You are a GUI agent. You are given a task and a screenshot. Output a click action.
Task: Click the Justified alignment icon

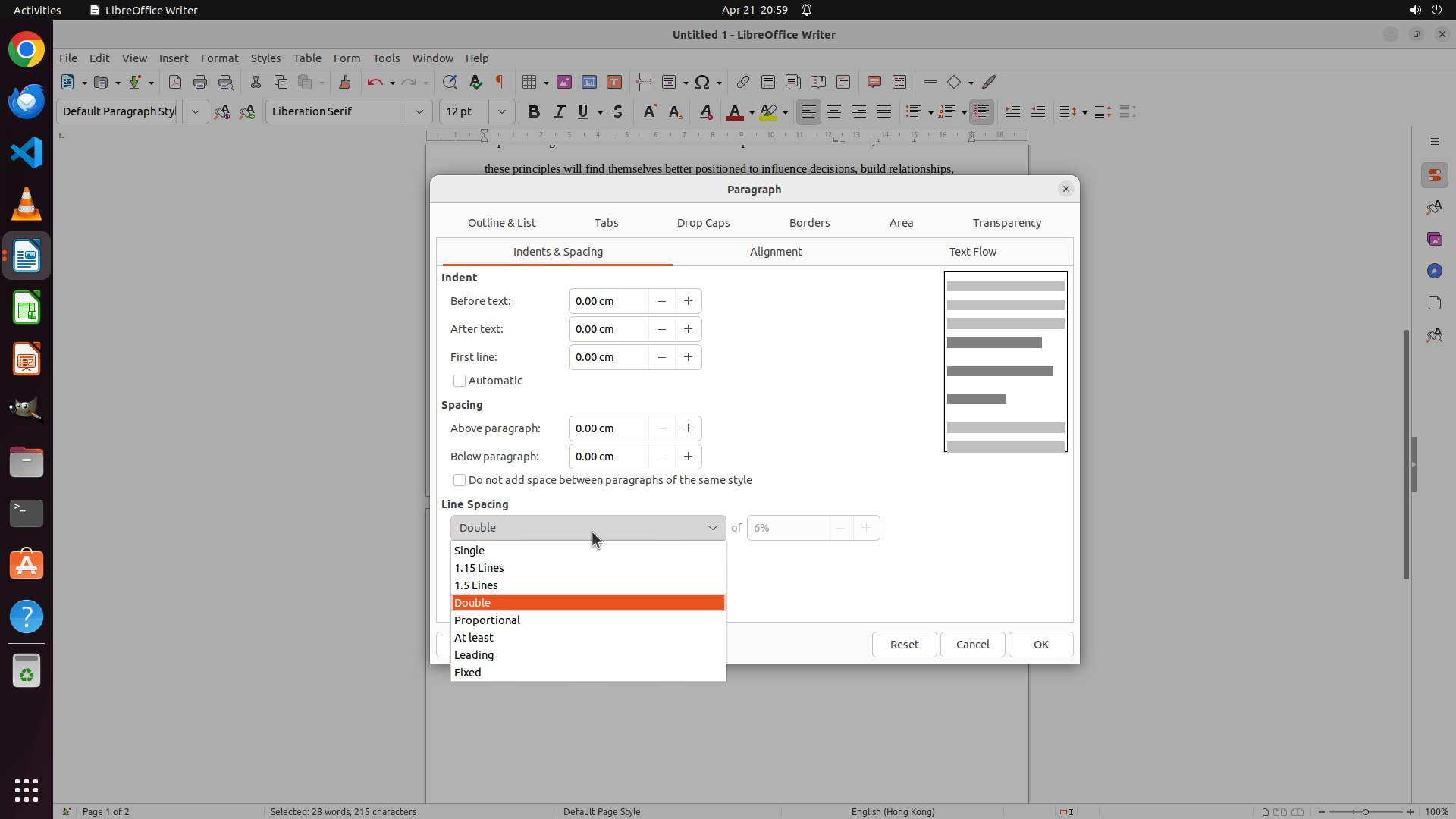tap(884, 111)
